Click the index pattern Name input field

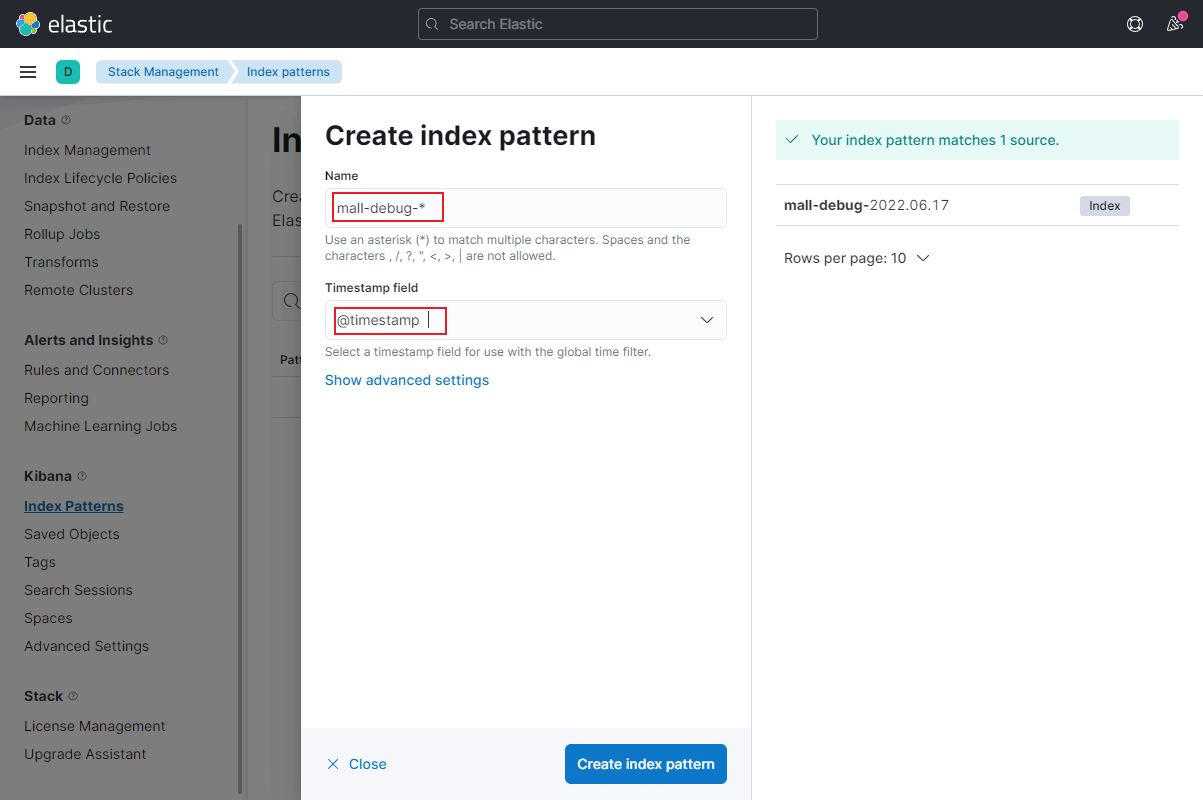pos(526,208)
